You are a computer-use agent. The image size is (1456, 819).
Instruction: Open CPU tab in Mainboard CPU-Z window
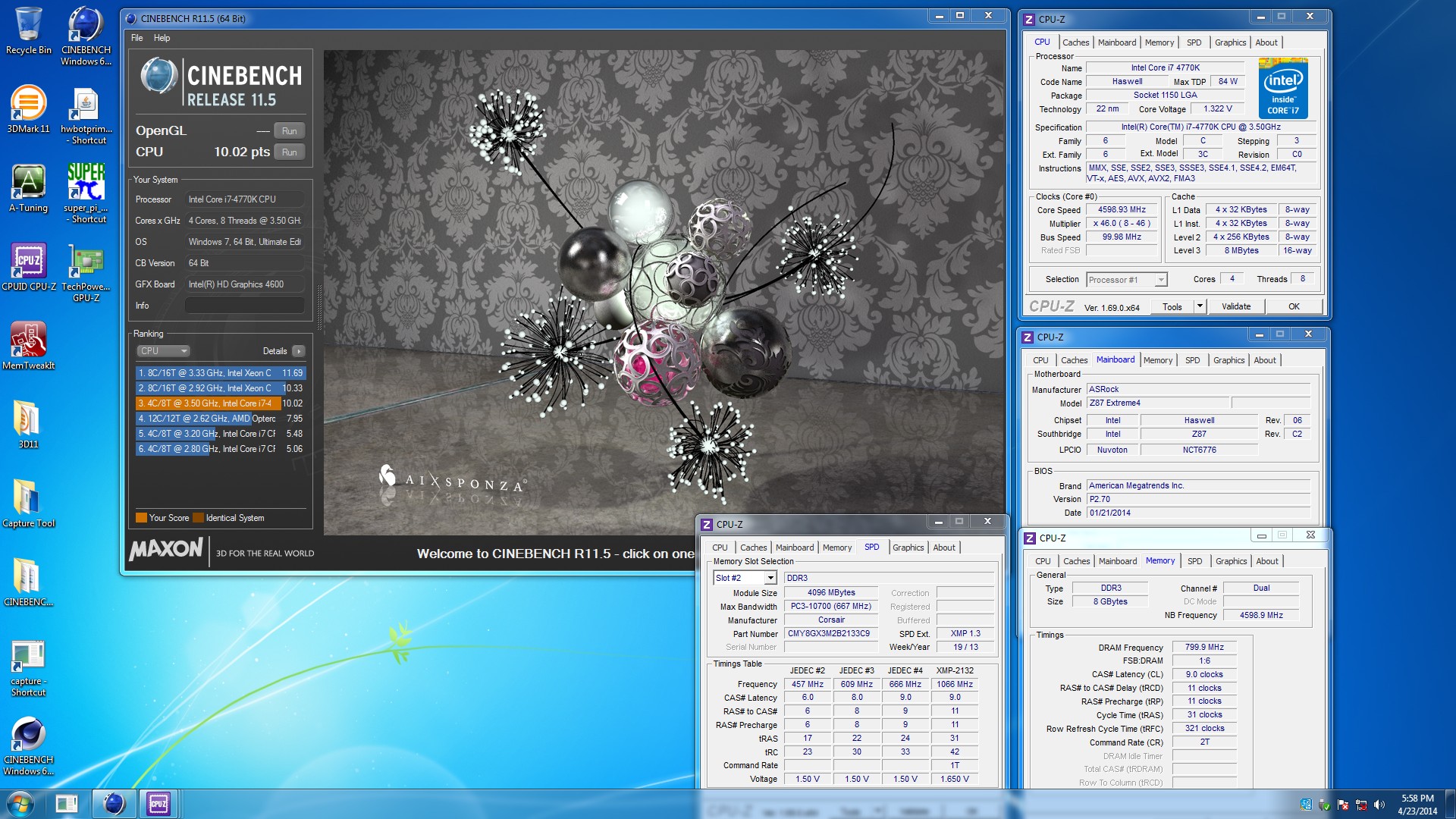1040,360
